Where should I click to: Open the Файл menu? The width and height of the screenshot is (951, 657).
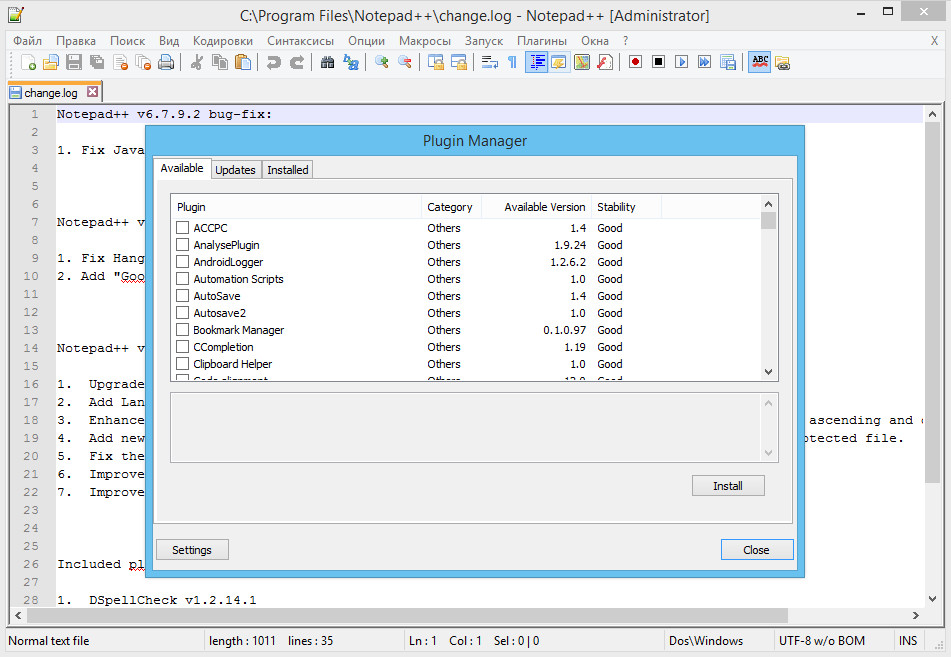click(x=27, y=41)
